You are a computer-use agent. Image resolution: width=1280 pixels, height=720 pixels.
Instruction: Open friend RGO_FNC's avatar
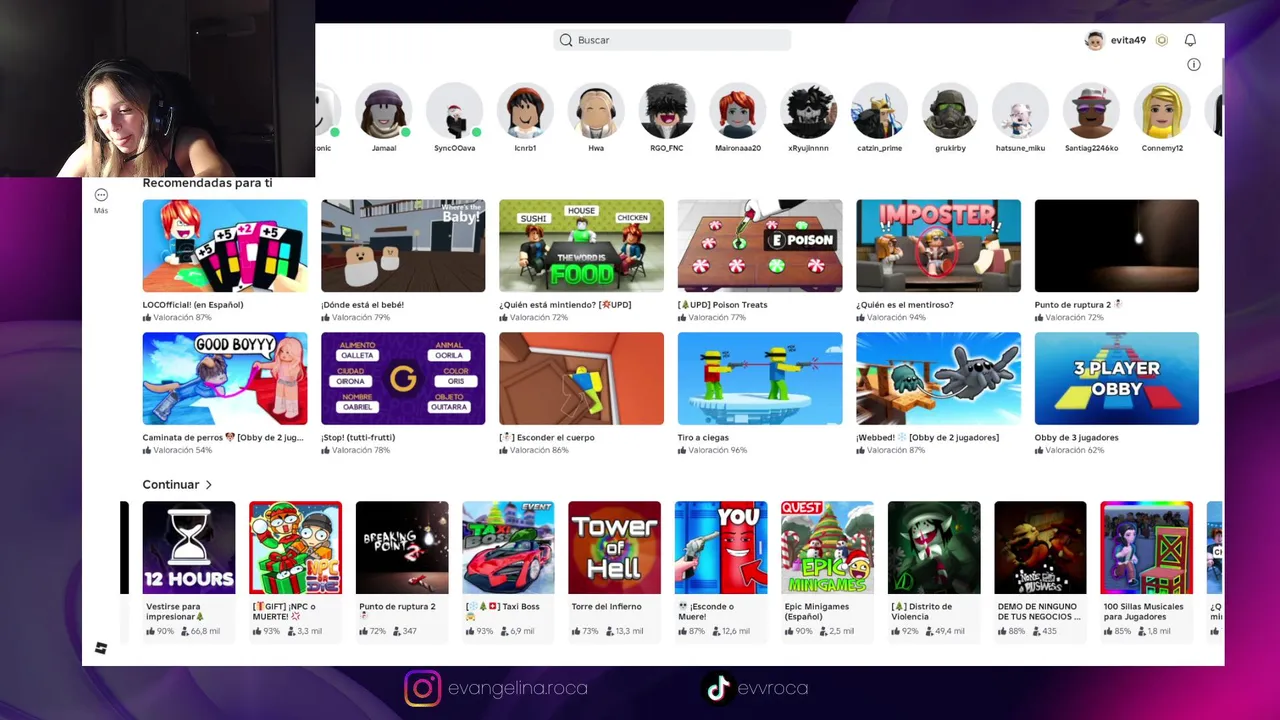[x=667, y=111]
